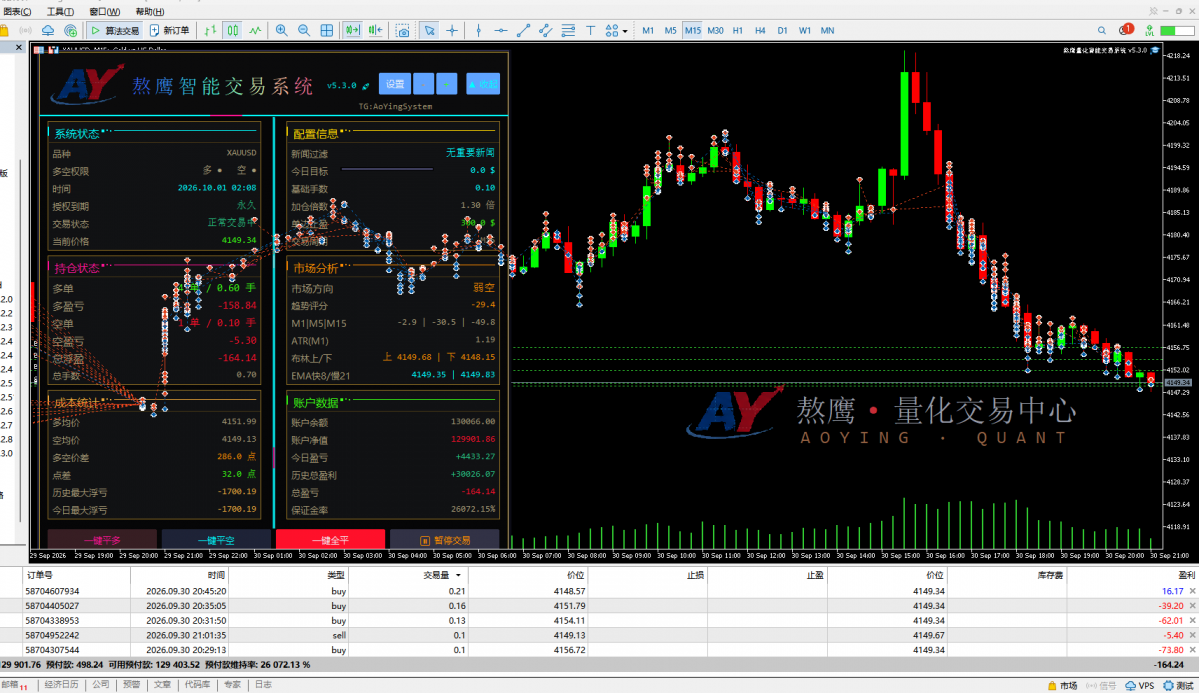Switch to W1 weekly timeframe
The image size is (1199, 693).
[x=804, y=31]
